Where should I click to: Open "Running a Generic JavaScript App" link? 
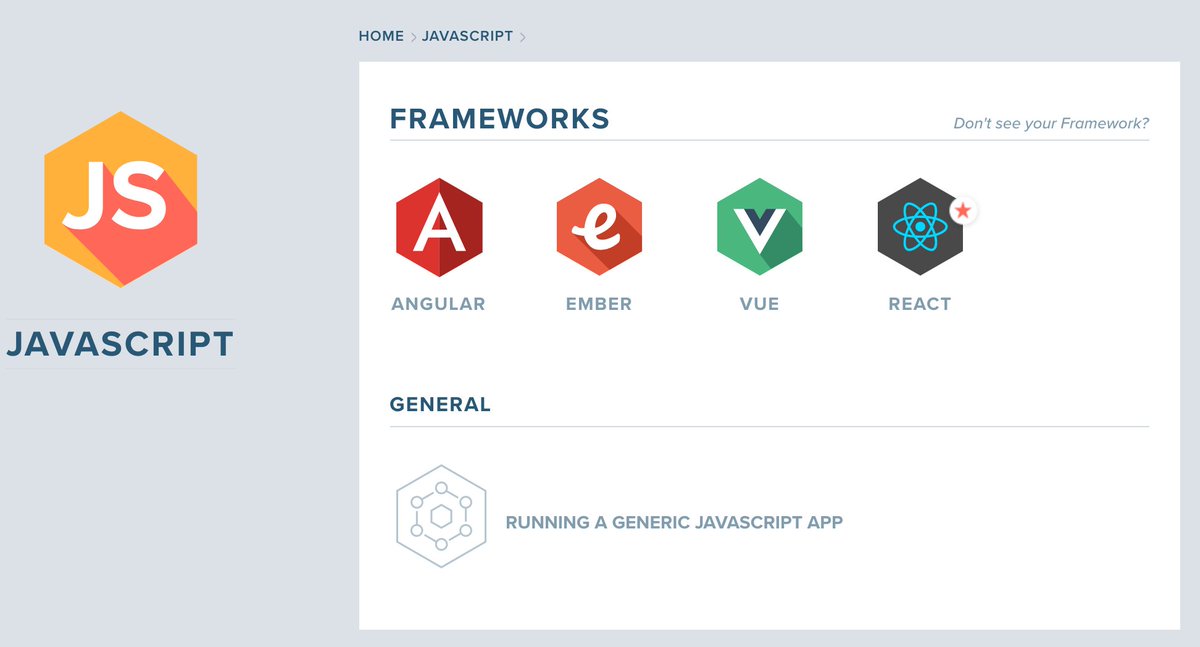click(x=674, y=522)
